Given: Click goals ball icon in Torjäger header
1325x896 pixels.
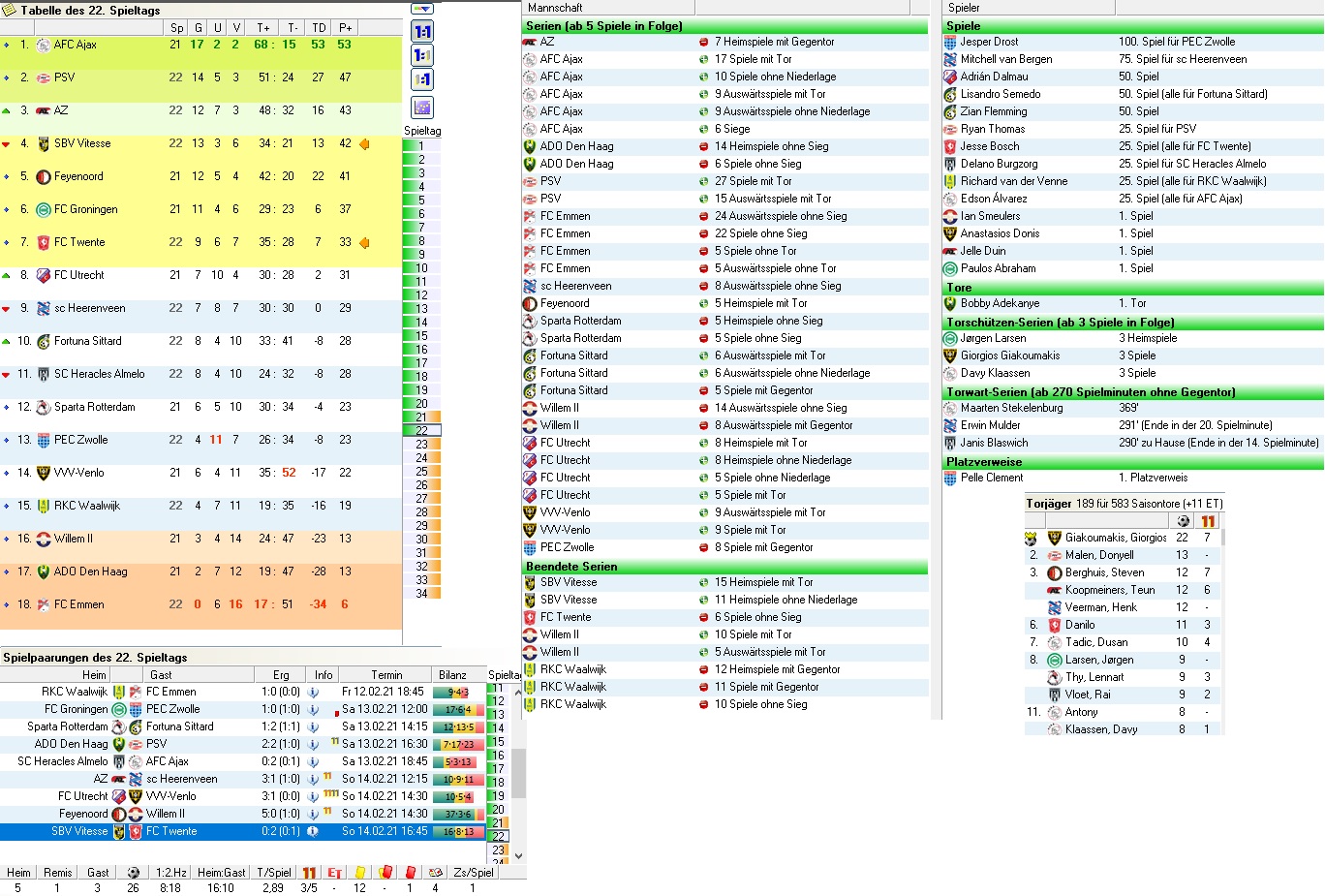Looking at the screenshot, I should (x=1183, y=521).
